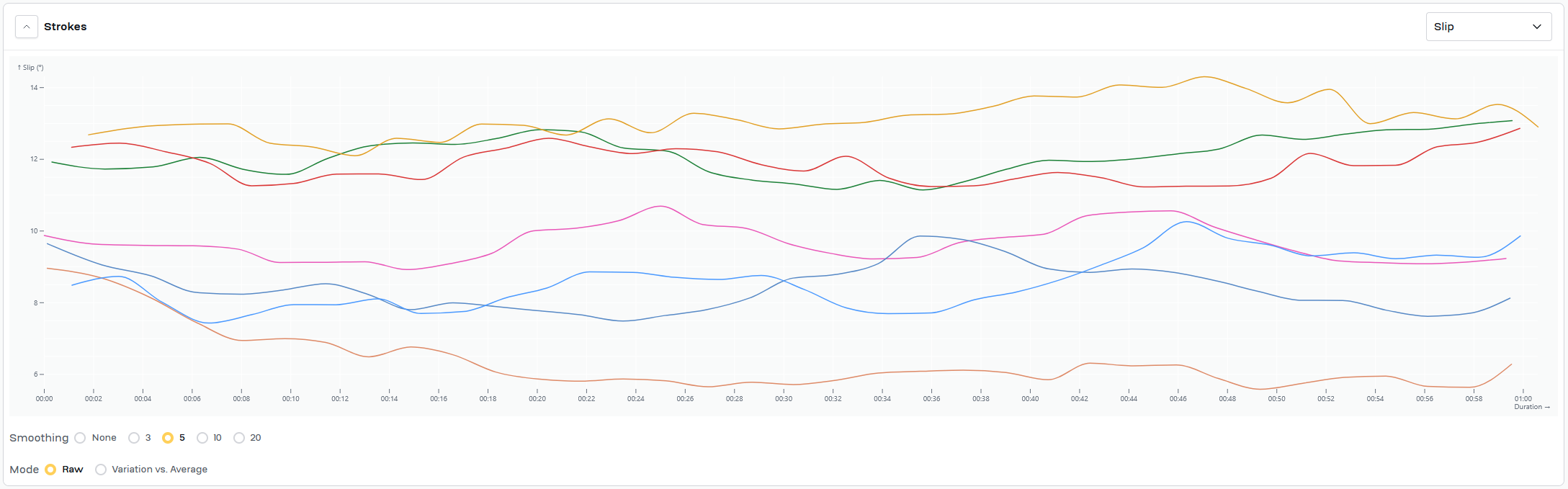Select None smoothing option
Viewport: 1568px width, 489px height.
(x=80, y=438)
